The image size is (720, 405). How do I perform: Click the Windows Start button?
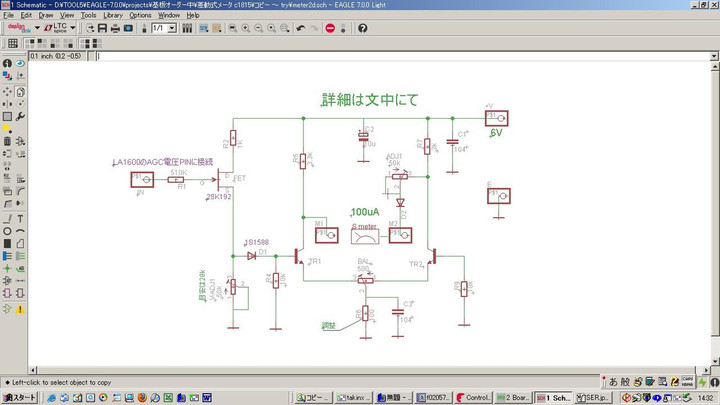(x=20, y=397)
